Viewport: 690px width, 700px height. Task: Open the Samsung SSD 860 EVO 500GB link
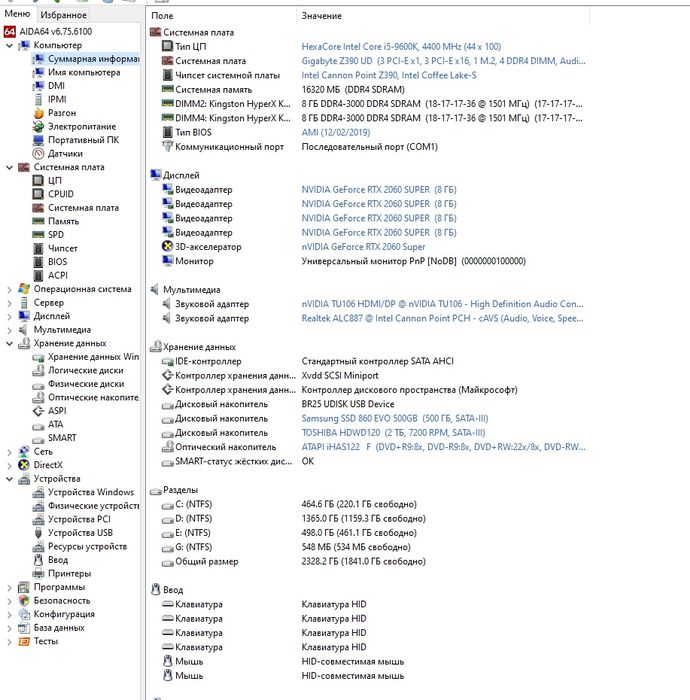coord(395,418)
